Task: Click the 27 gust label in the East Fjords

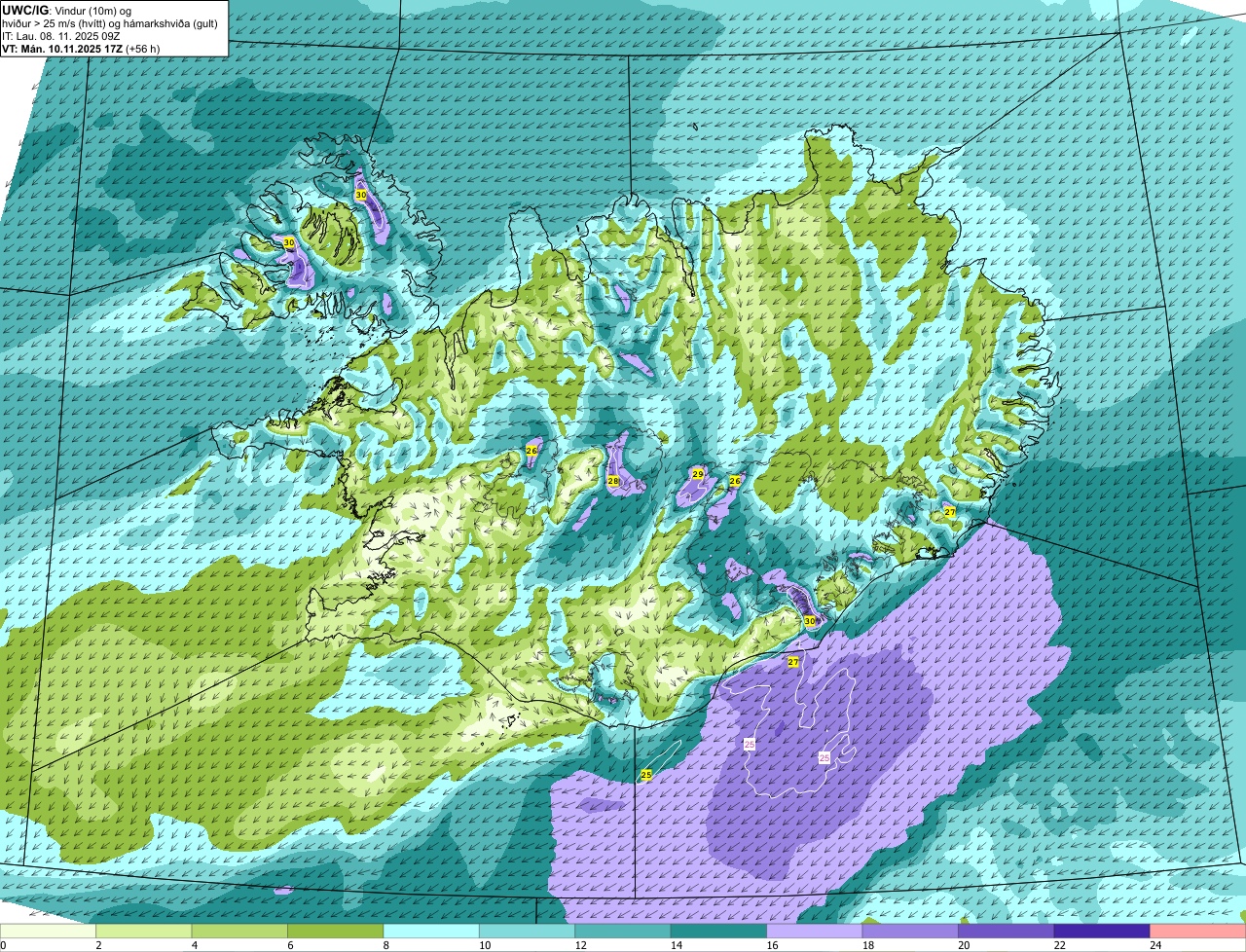Action: [949, 512]
